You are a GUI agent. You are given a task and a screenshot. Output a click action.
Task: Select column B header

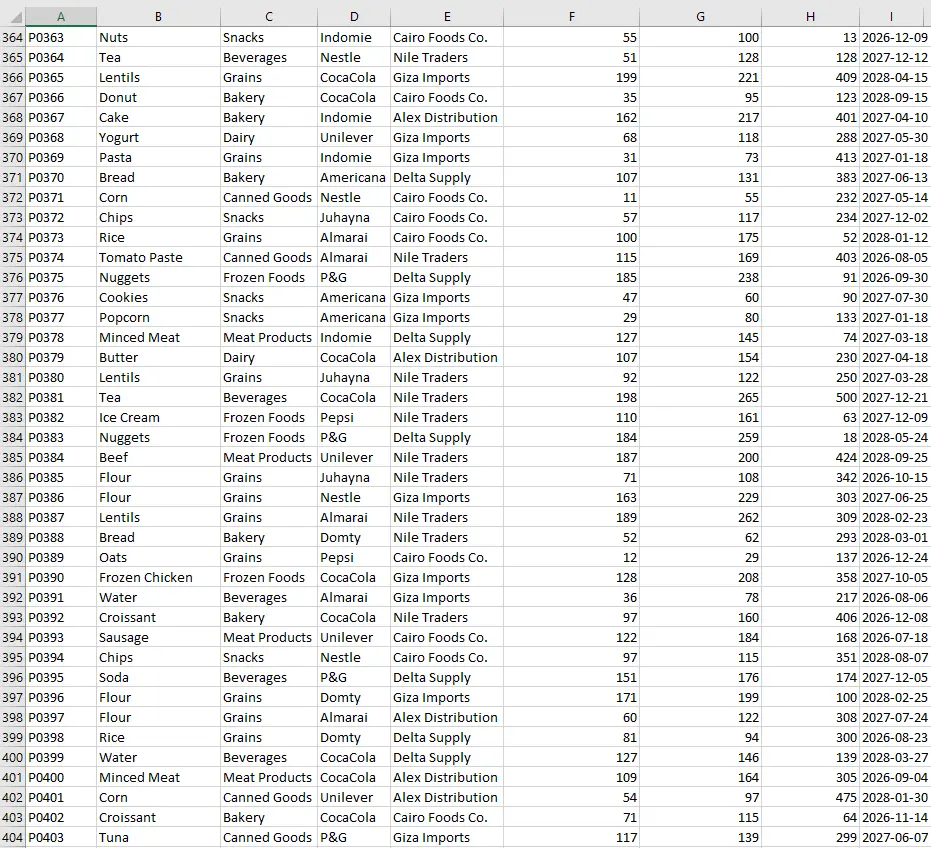pyautogui.click(x=158, y=17)
